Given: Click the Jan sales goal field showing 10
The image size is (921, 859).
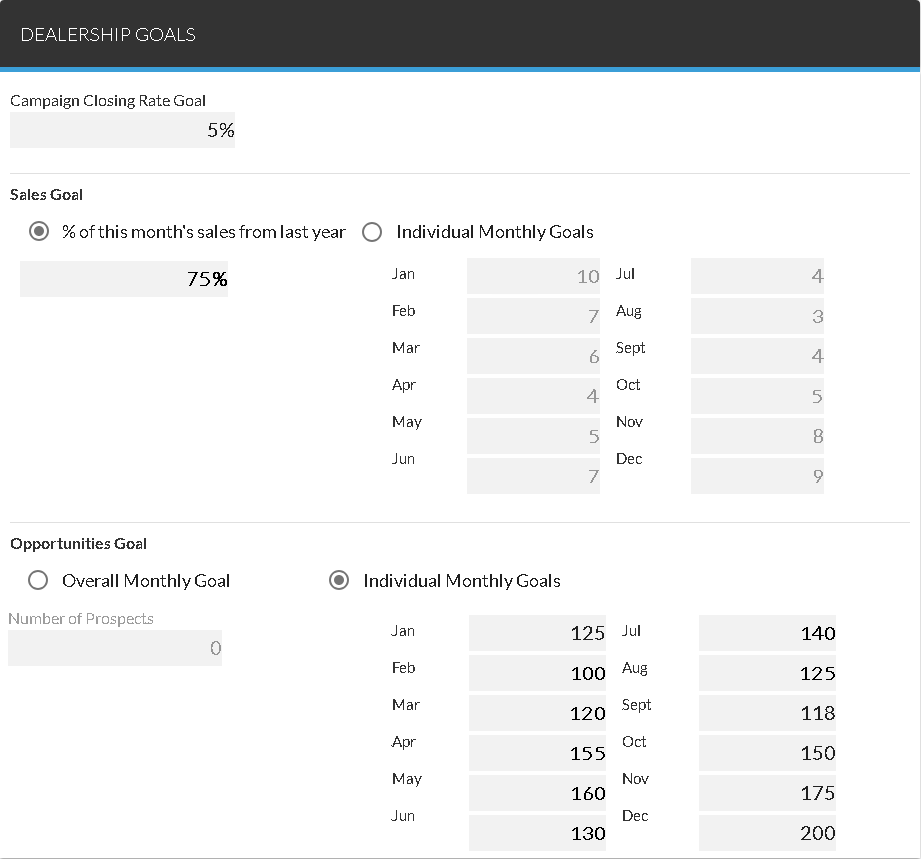Looking at the screenshot, I should tap(533, 276).
